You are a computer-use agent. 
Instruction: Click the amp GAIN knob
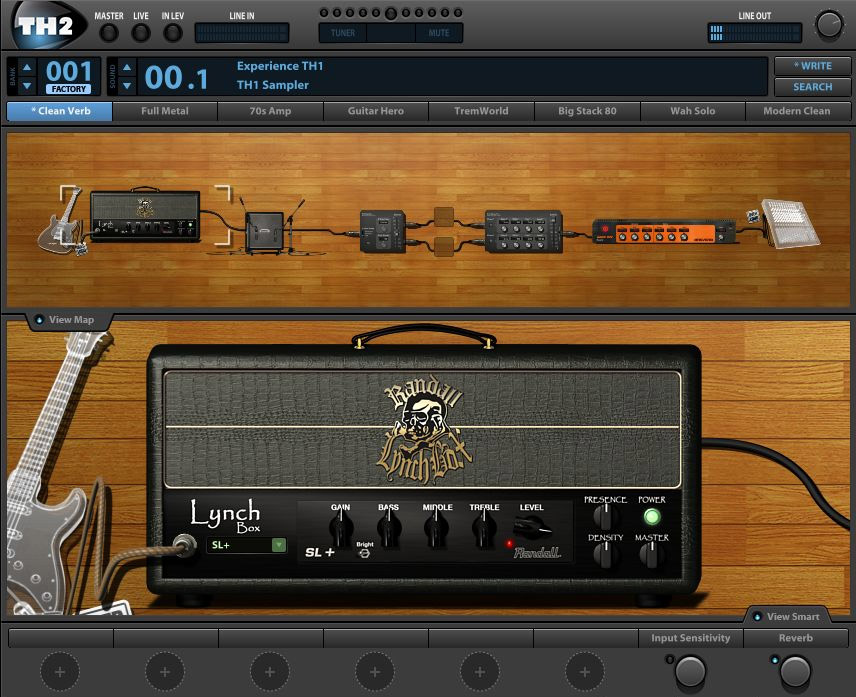point(341,528)
